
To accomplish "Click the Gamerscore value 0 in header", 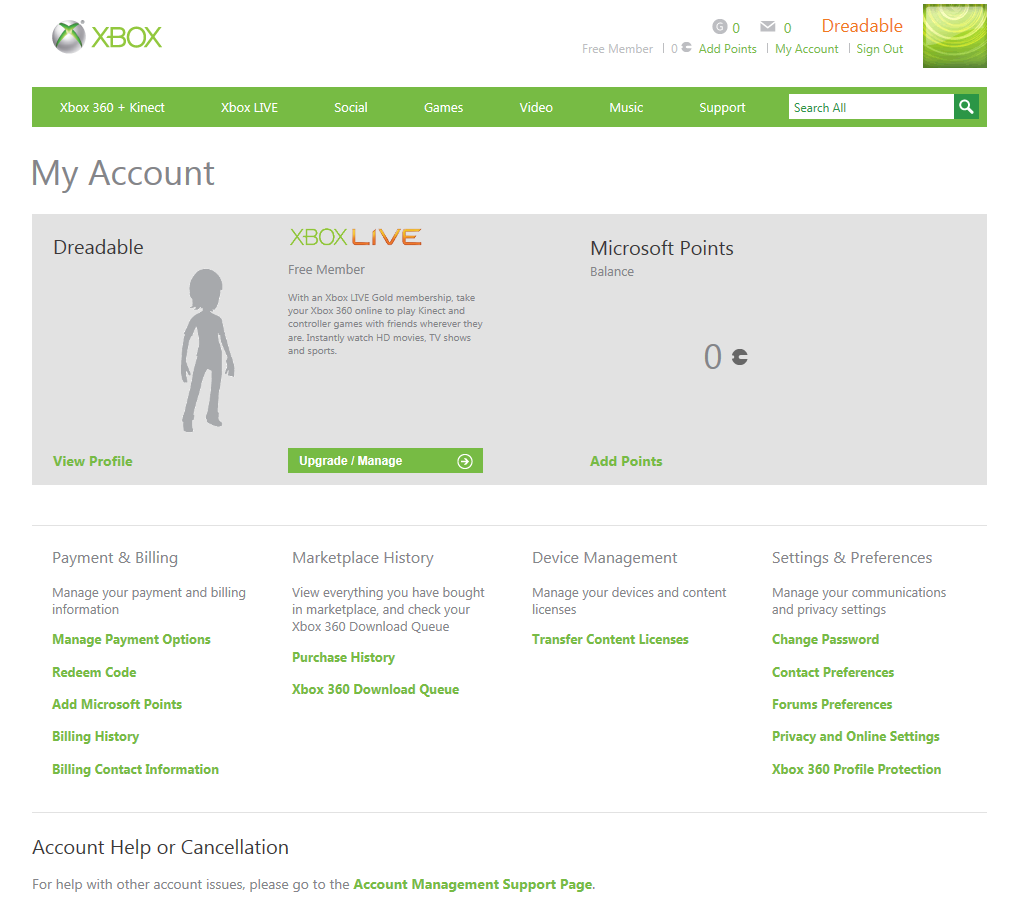I will point(736,28).
